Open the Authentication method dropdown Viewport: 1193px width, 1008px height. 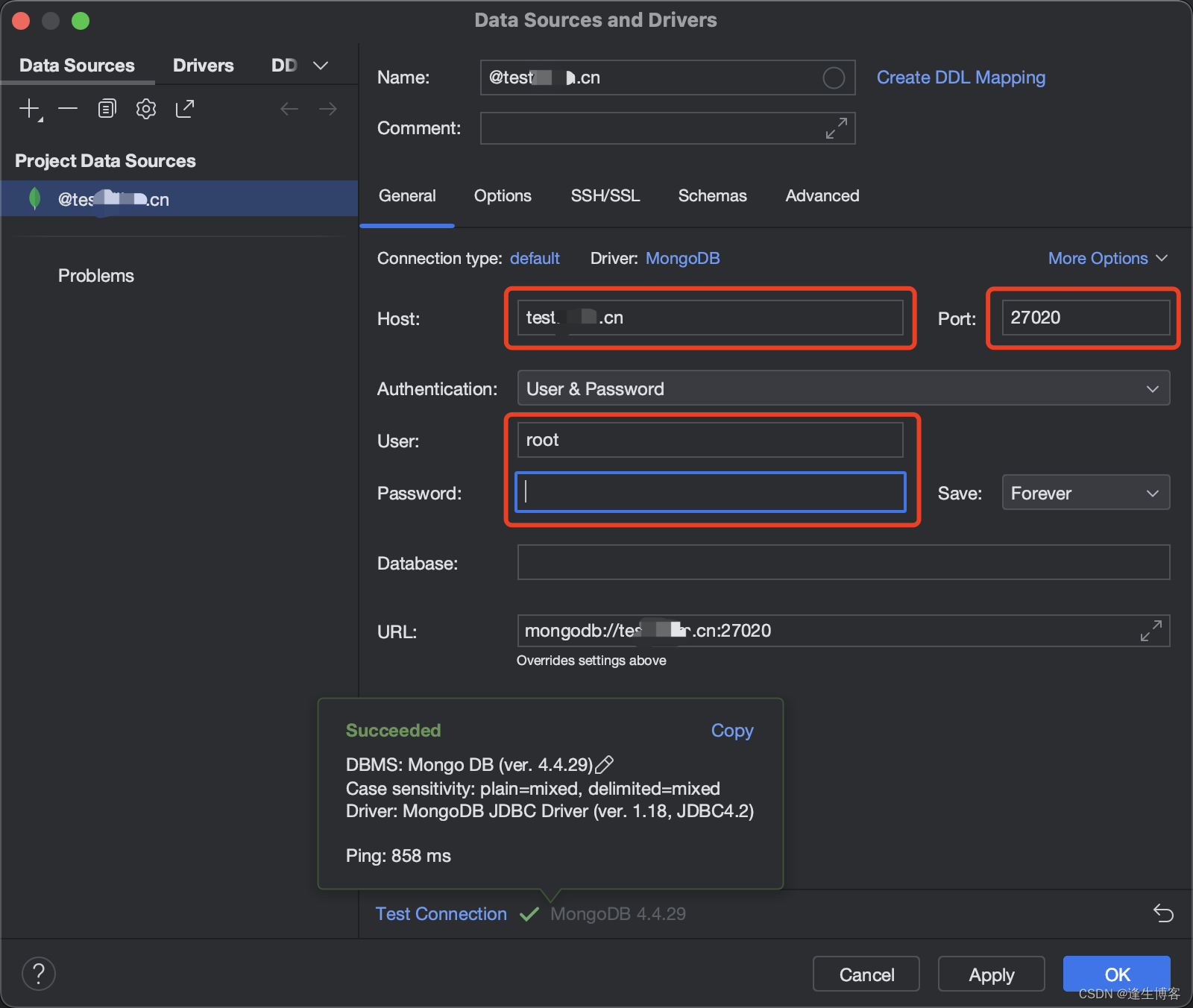click(x=1151, y=388)
